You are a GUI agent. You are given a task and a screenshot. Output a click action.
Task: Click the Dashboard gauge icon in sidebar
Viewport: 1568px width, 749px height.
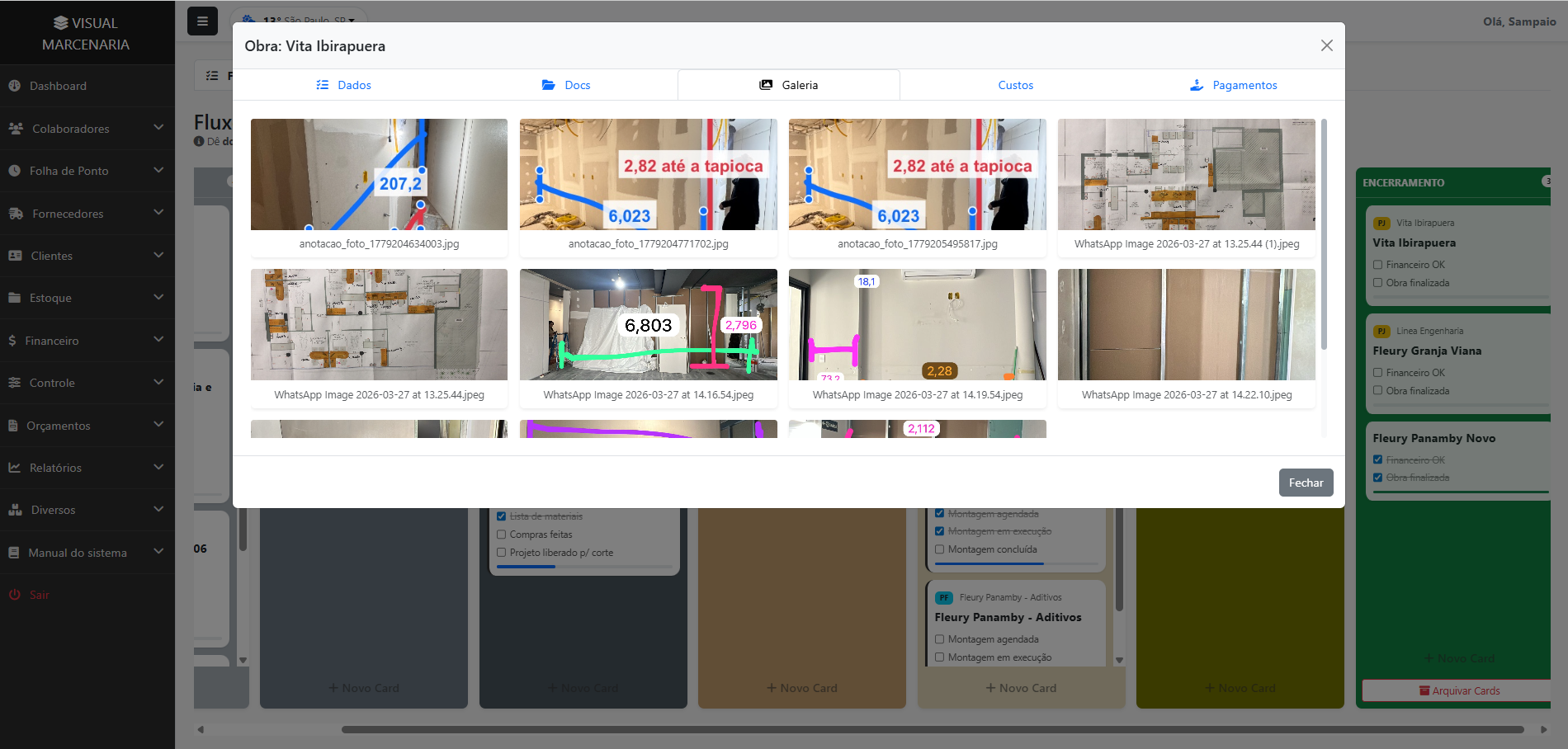pos(14,86)
